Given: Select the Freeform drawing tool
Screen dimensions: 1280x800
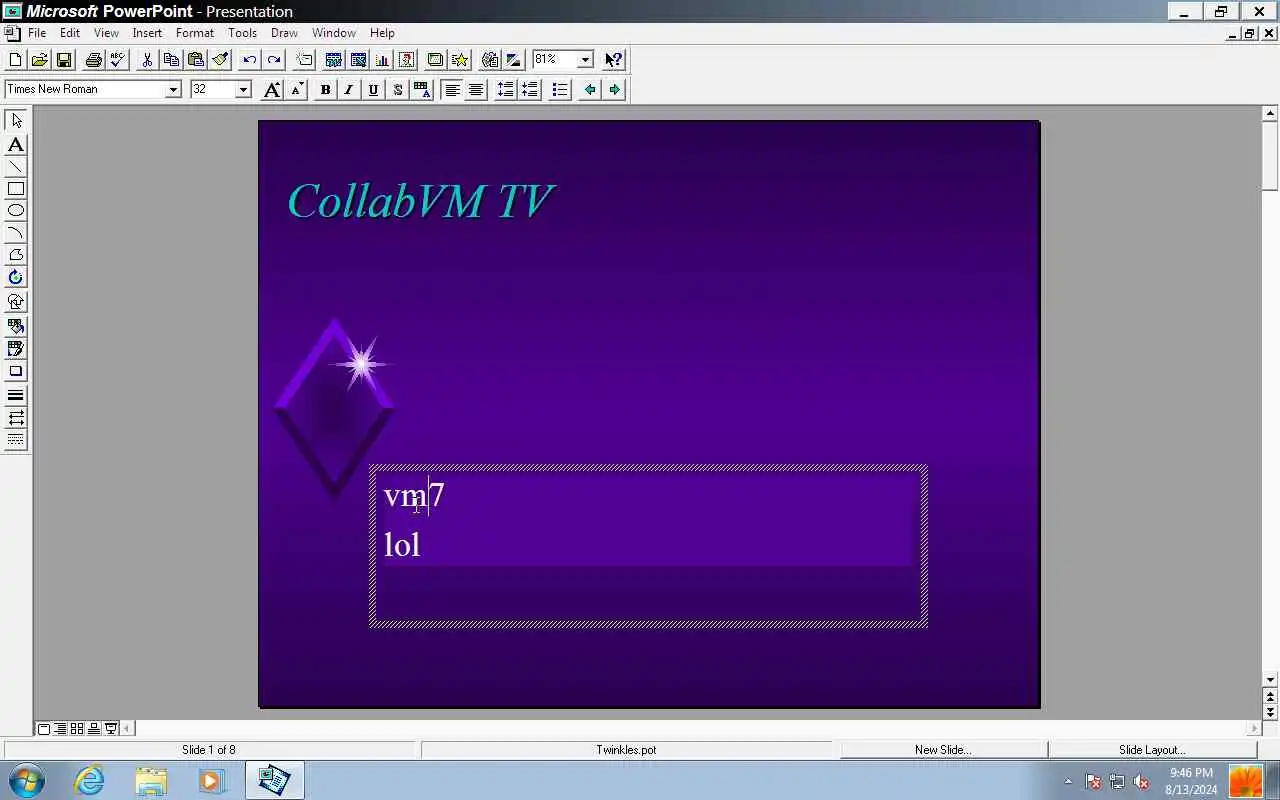Looking at the screenshot, I should click(x=16, y=255).
